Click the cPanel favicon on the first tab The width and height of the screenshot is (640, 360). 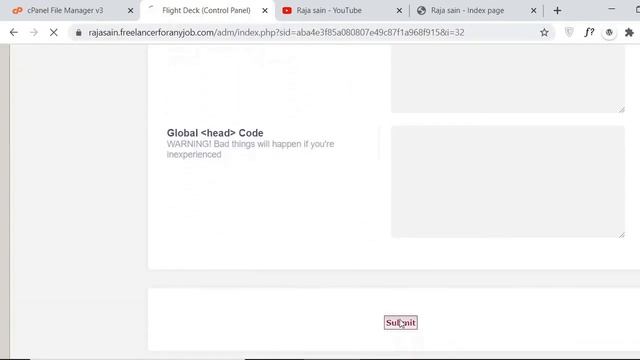click(x=17, y=11)
